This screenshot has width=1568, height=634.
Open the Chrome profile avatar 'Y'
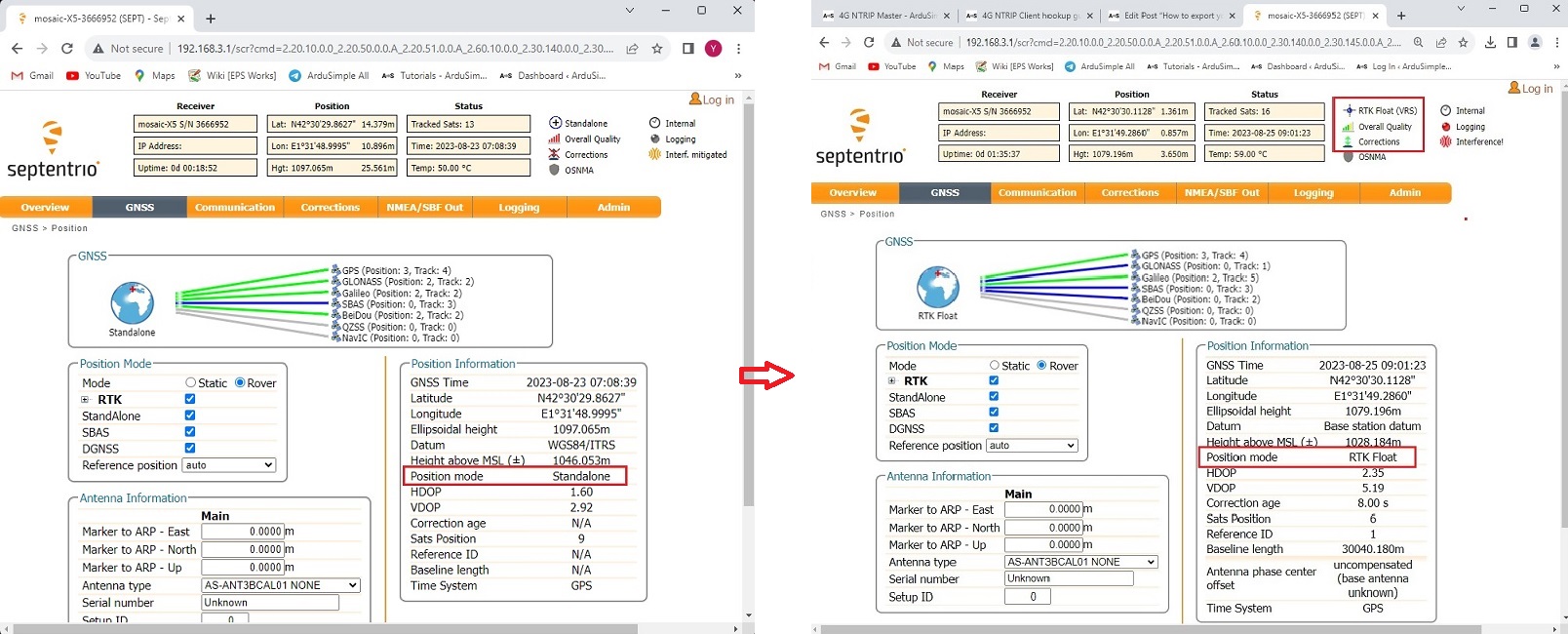coord(713,48)
